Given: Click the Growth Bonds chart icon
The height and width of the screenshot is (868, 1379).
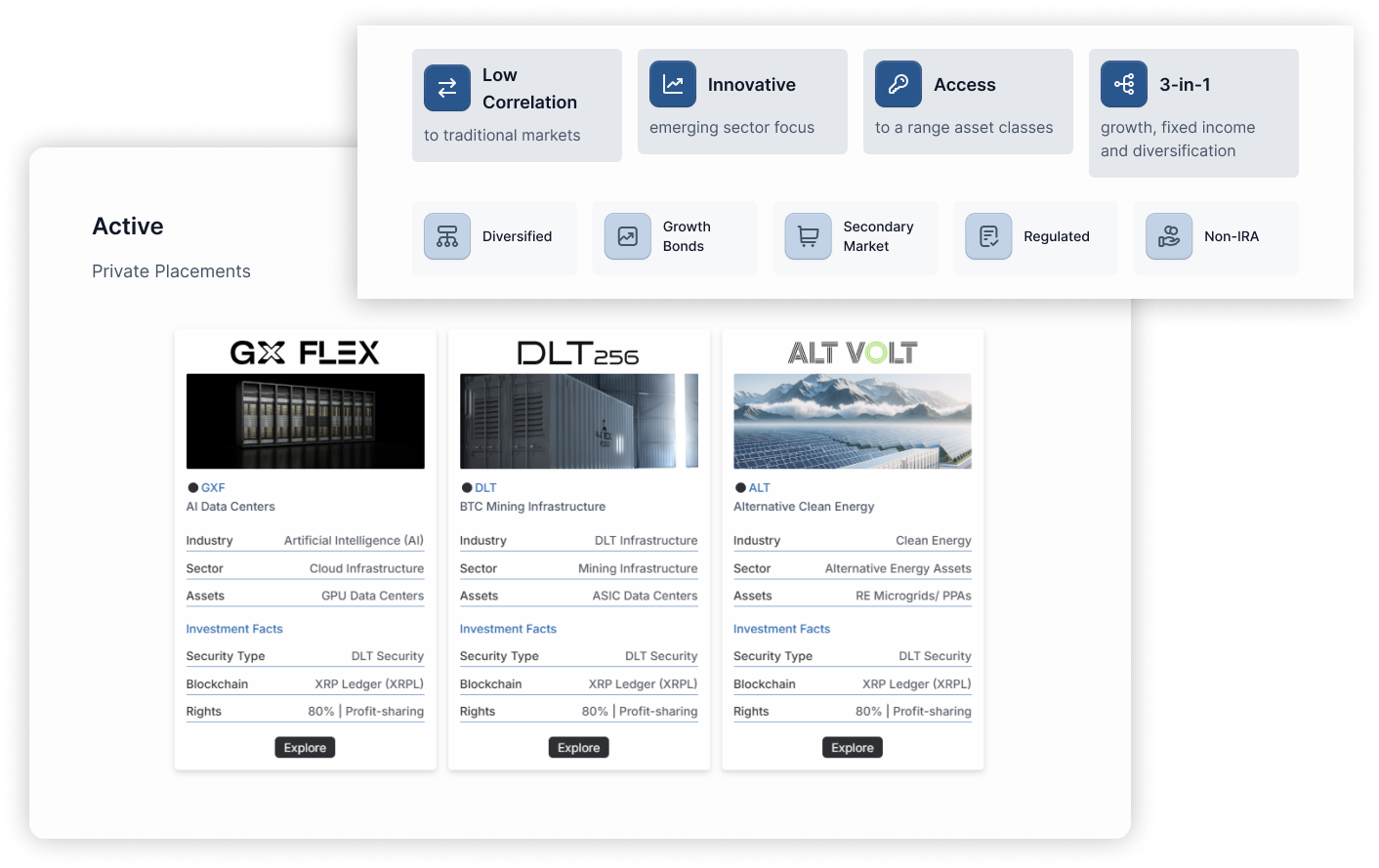Looking at the screenshot, I should pyautogui.click(x=628, y=236).
